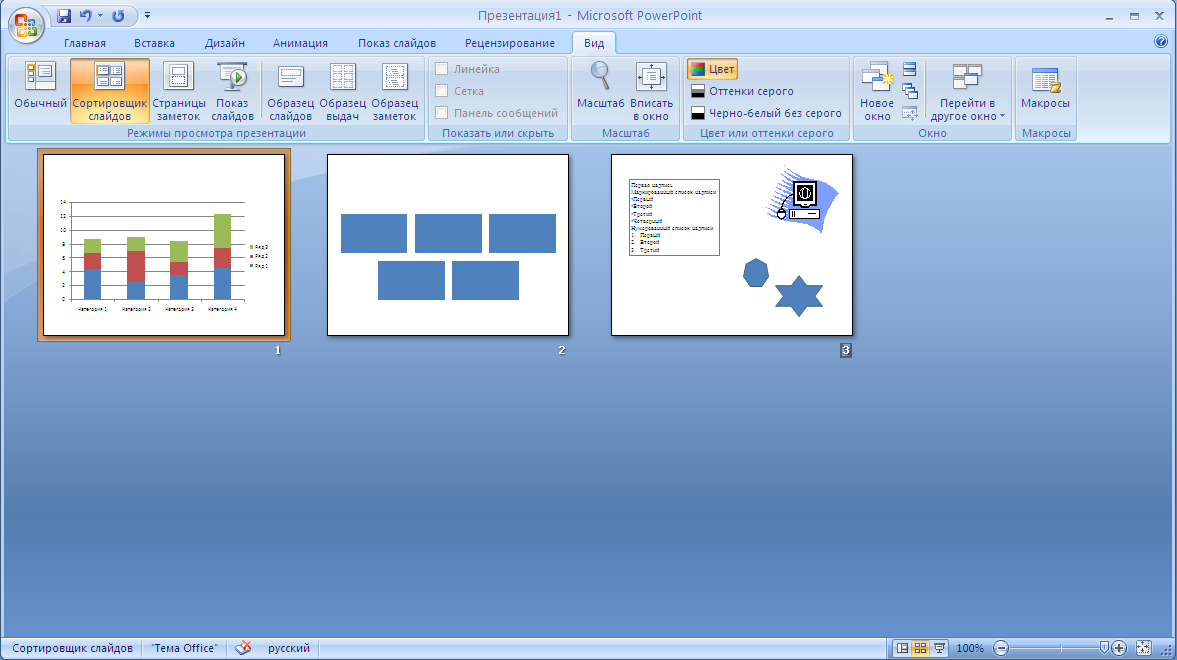The height and width of the screenshot is (660, 1177).
Task: Click the move split icon in Окно group
Action: pos(910,113)
